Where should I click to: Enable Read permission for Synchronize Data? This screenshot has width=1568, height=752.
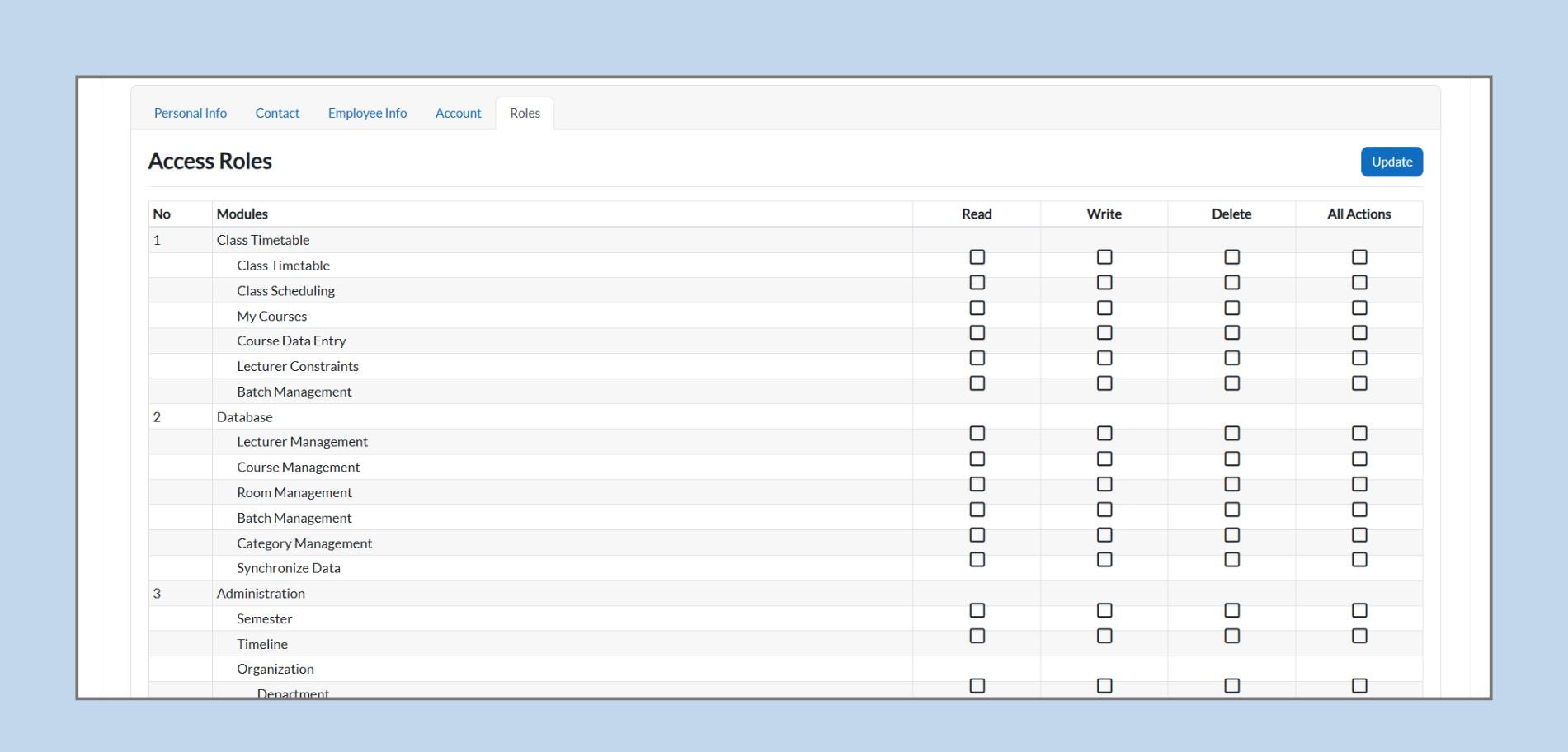click(x=977, y=560)
